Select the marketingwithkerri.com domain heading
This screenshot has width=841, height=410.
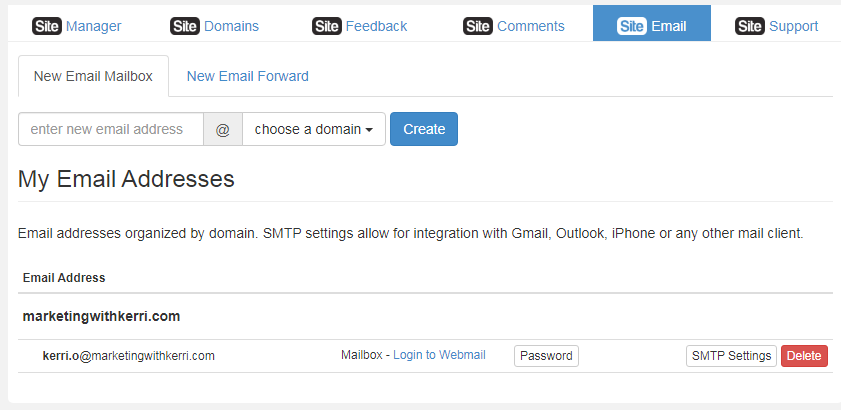point(101,317)
